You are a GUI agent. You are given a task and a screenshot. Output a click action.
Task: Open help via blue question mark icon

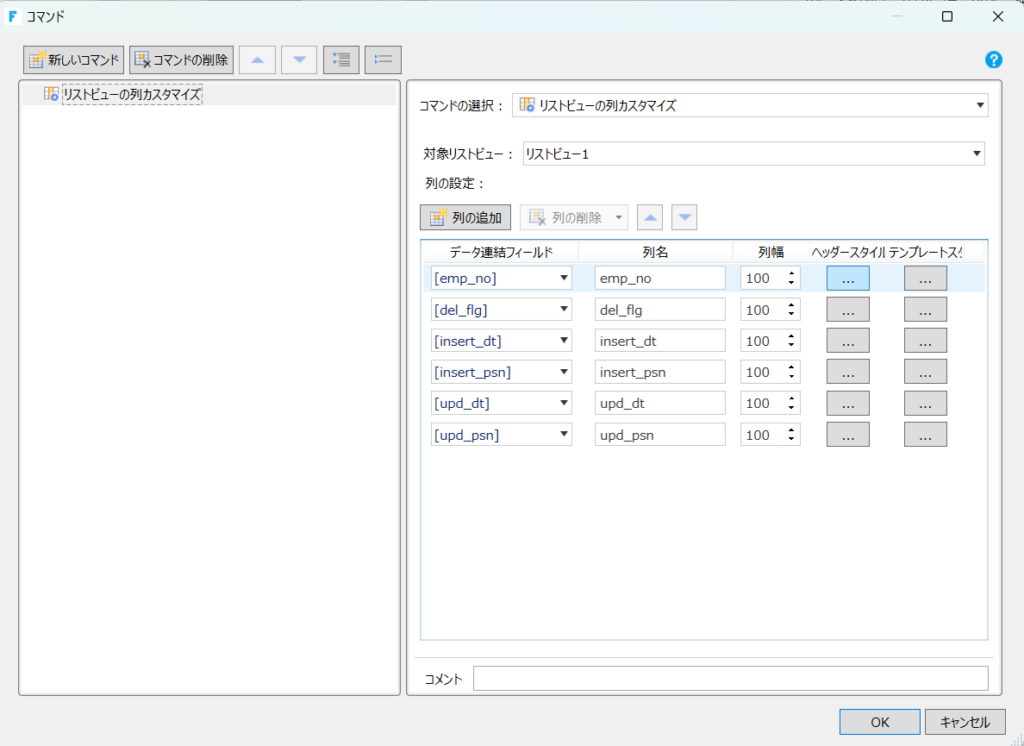click(x=993, y=60)
